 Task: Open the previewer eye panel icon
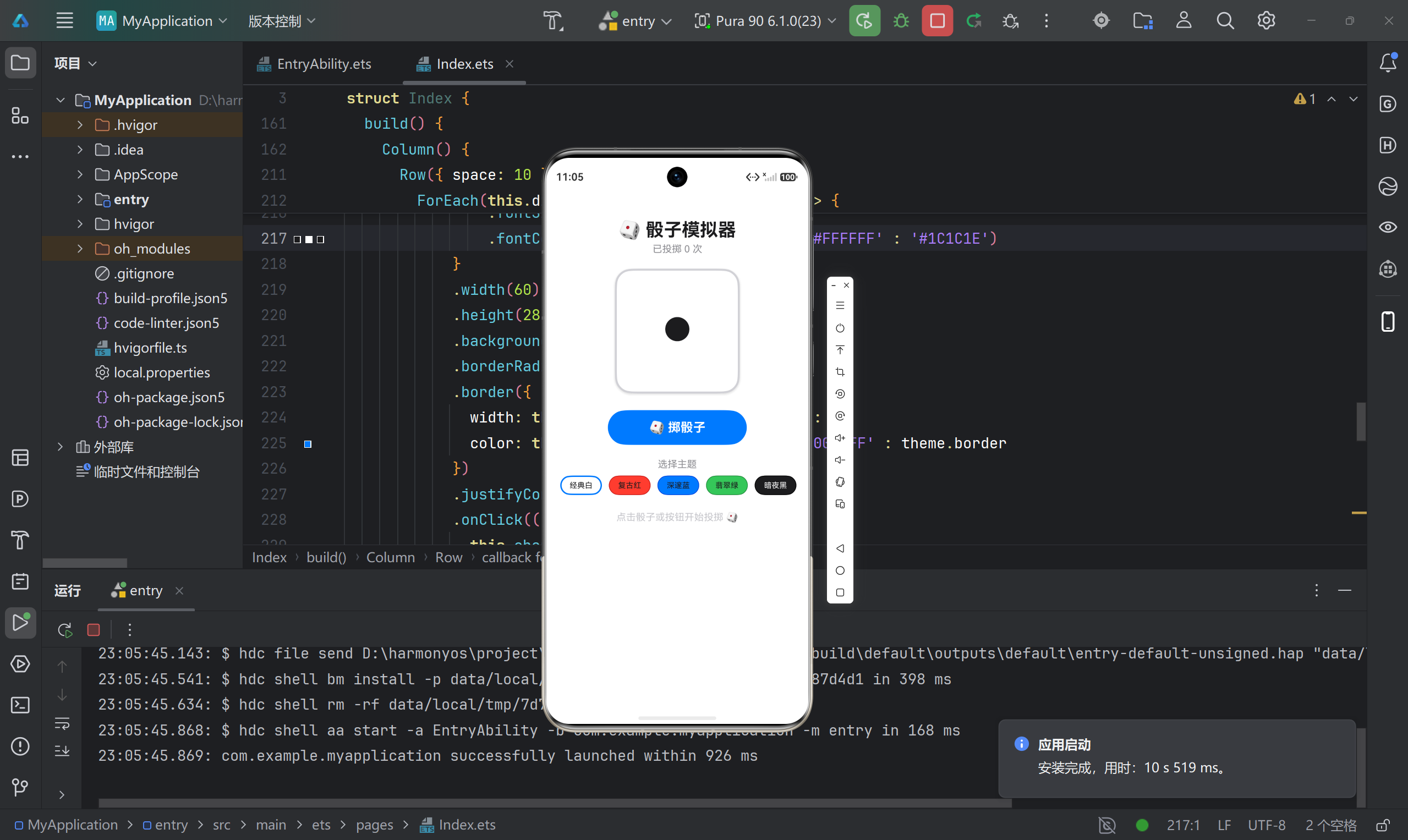click(1388, 227)
